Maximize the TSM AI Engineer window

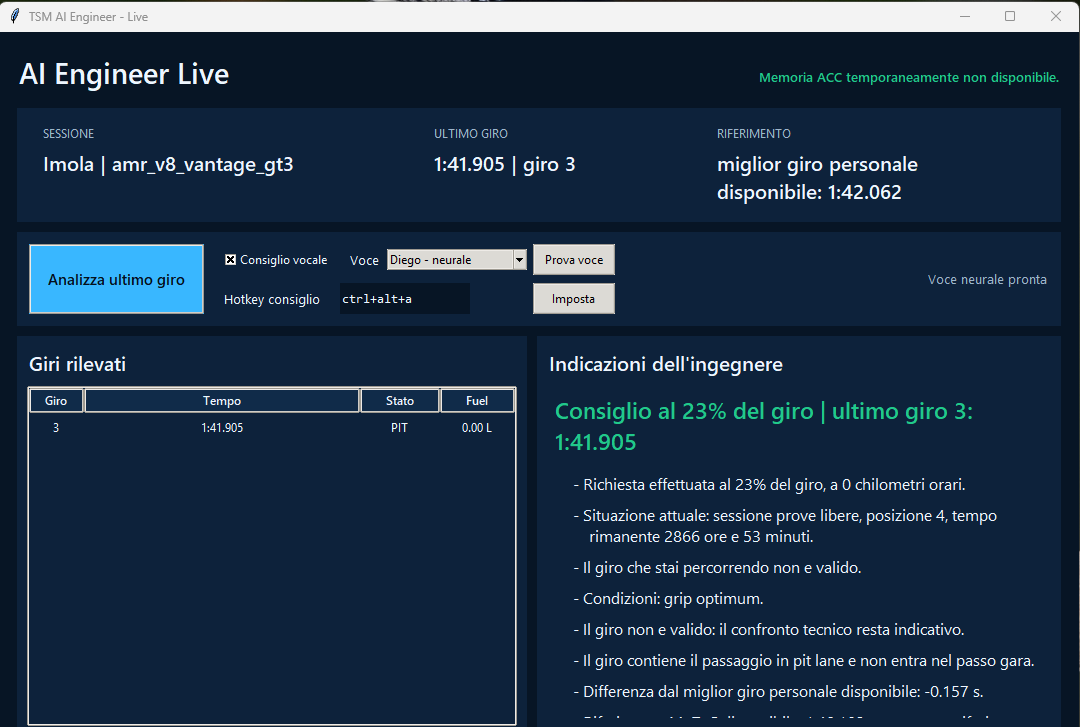click(x=1010, y=16)
